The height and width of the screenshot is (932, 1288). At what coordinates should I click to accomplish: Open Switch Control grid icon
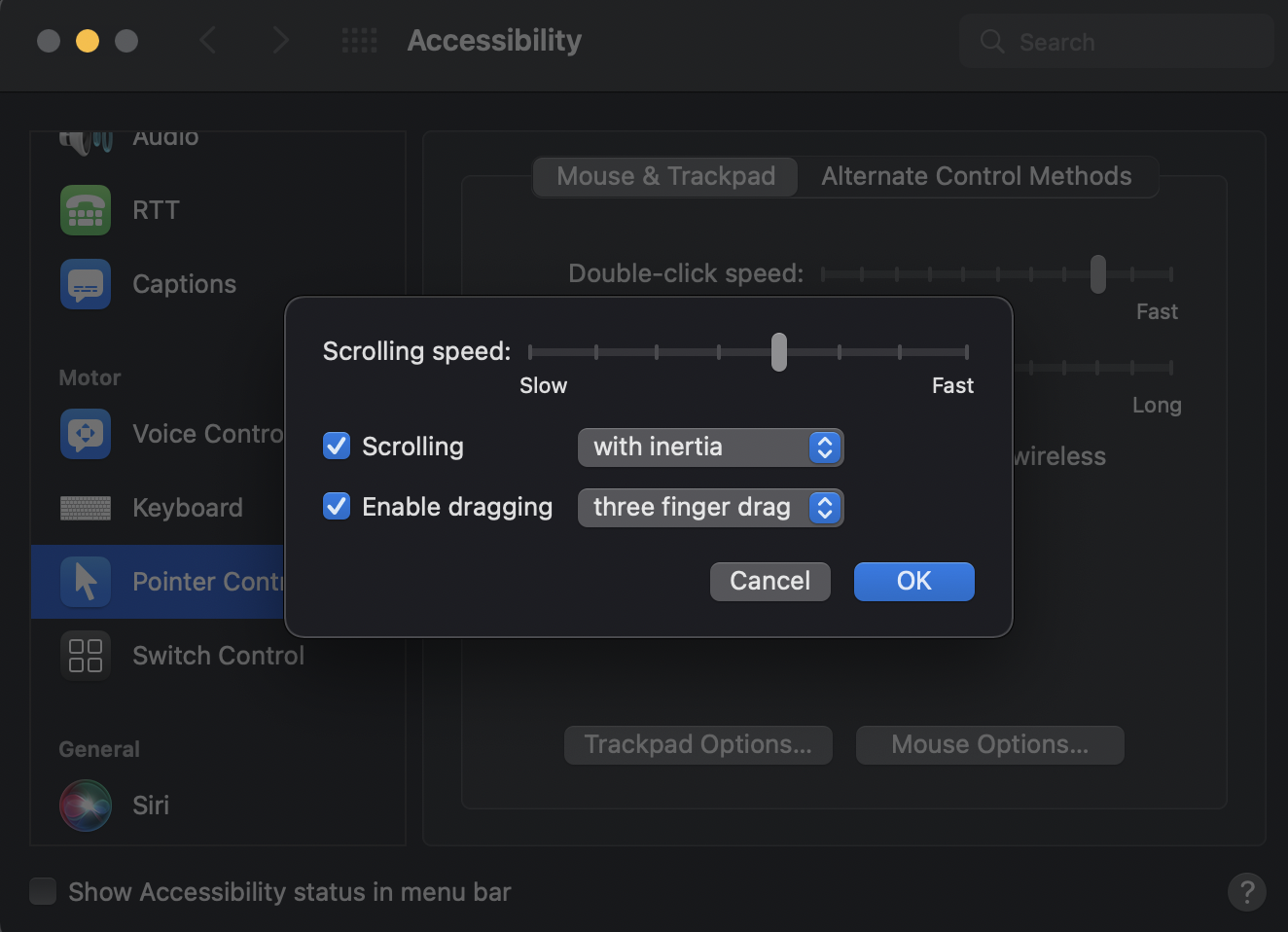86,656
